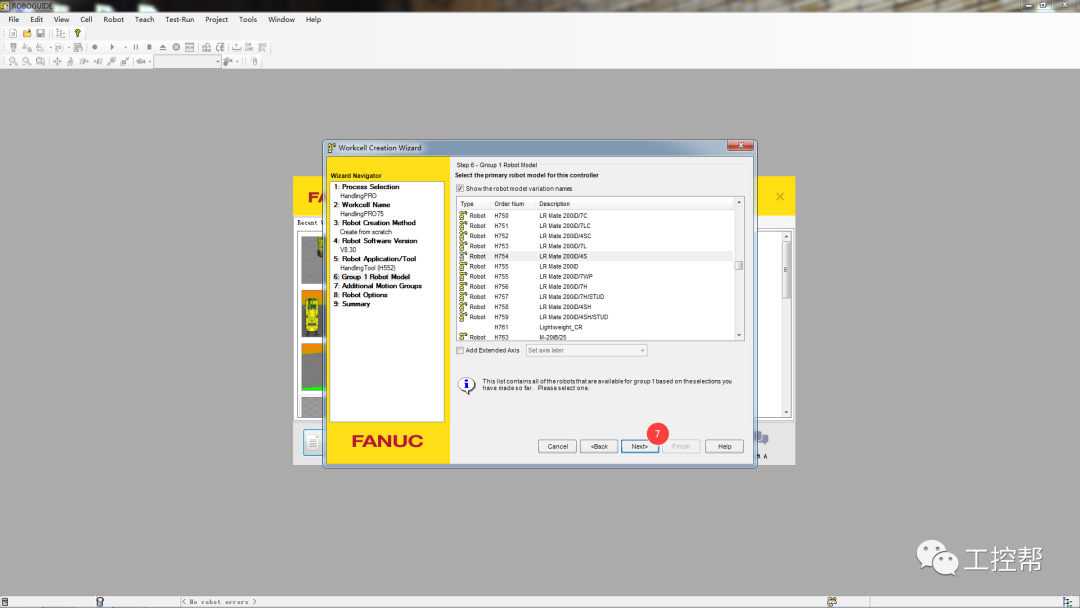Click the Teach Pendant toolbar icon
Viewport: 1080px width, 608px height.
point(13,48)
